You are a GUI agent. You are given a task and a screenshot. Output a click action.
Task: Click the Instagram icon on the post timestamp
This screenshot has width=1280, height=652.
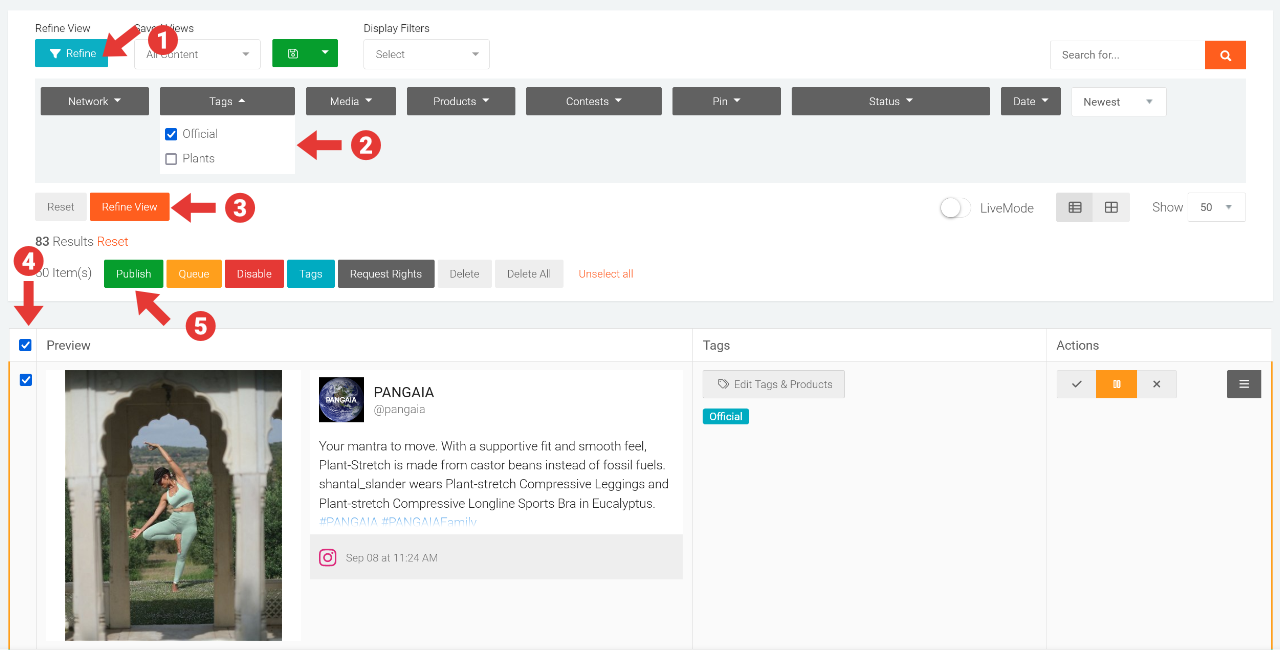pos(327,557)
